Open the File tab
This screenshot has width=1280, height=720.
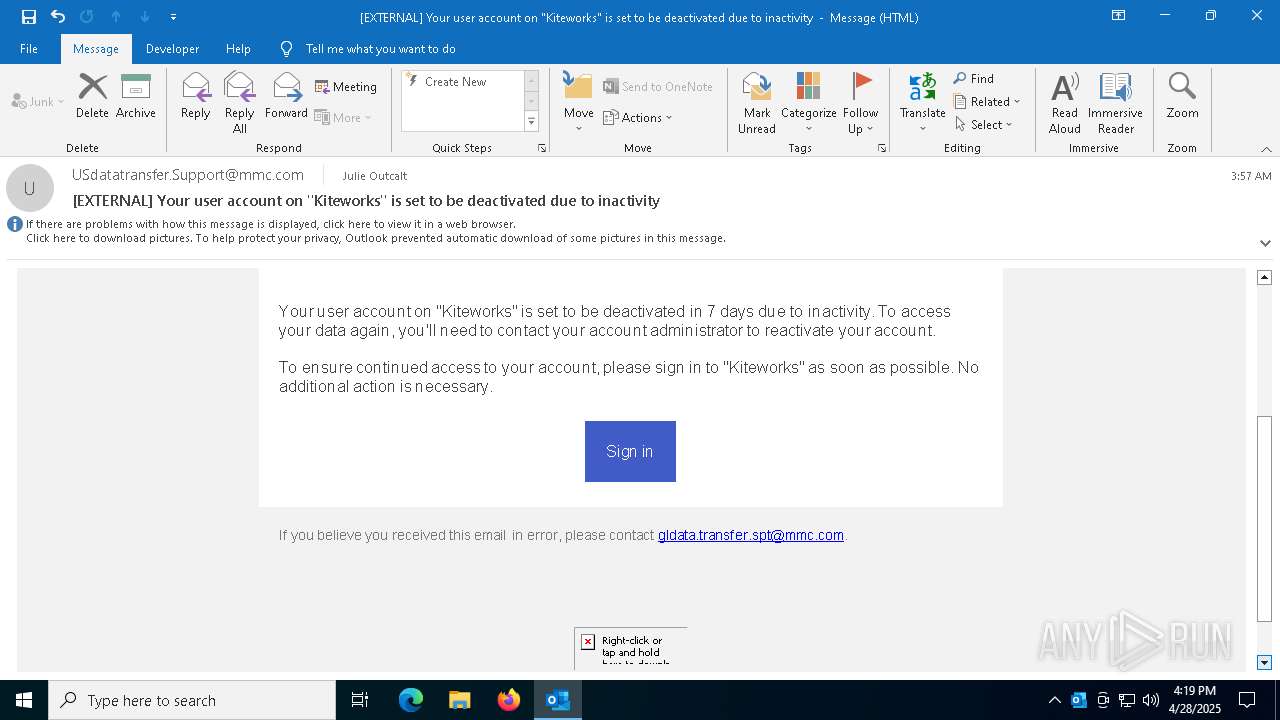click(29, 48)
